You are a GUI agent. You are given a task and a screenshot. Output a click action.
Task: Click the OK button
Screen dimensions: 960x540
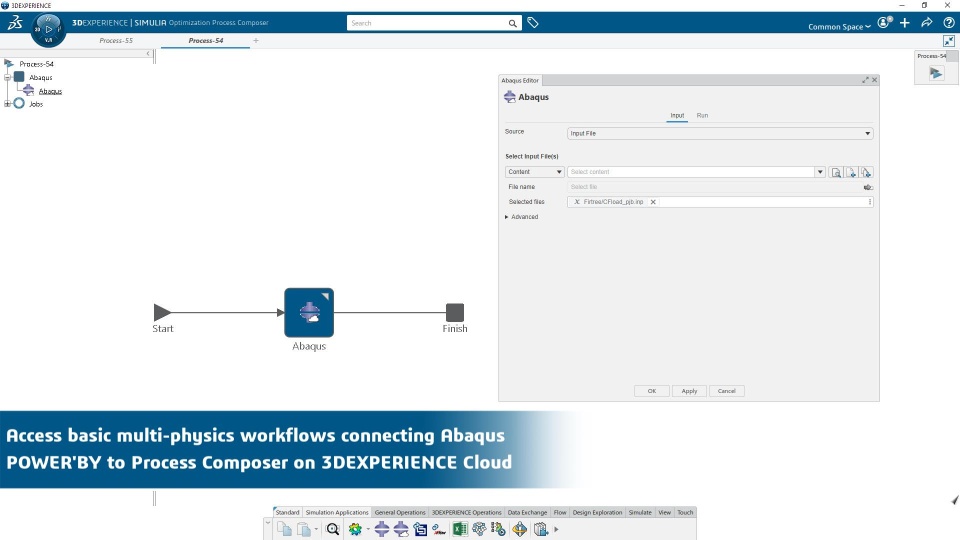point(651,391)
